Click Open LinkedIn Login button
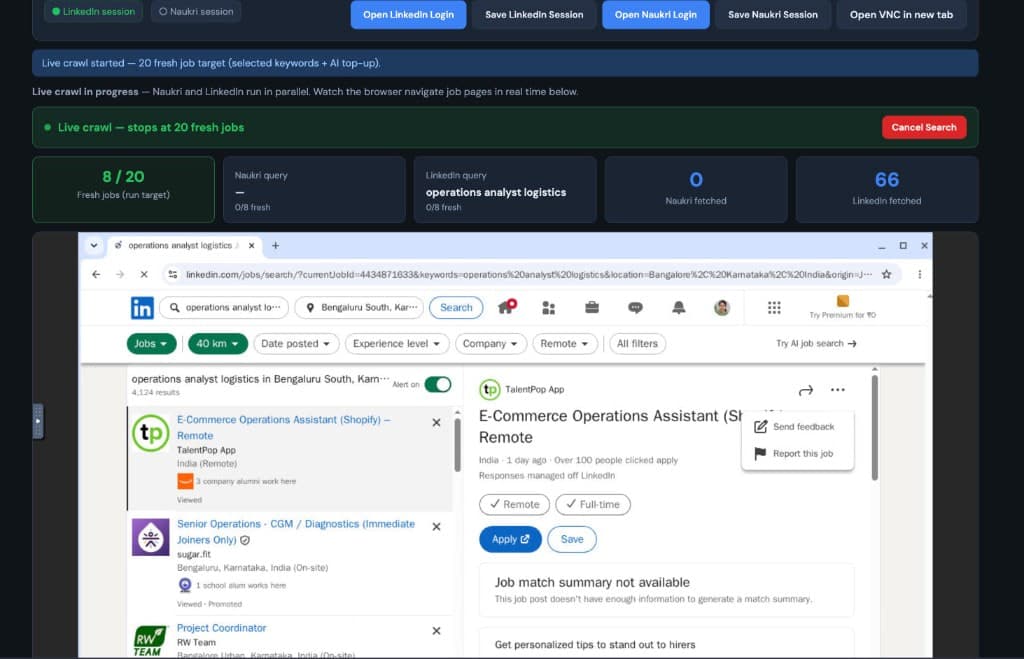The image size is (1024, 659). 408,14
